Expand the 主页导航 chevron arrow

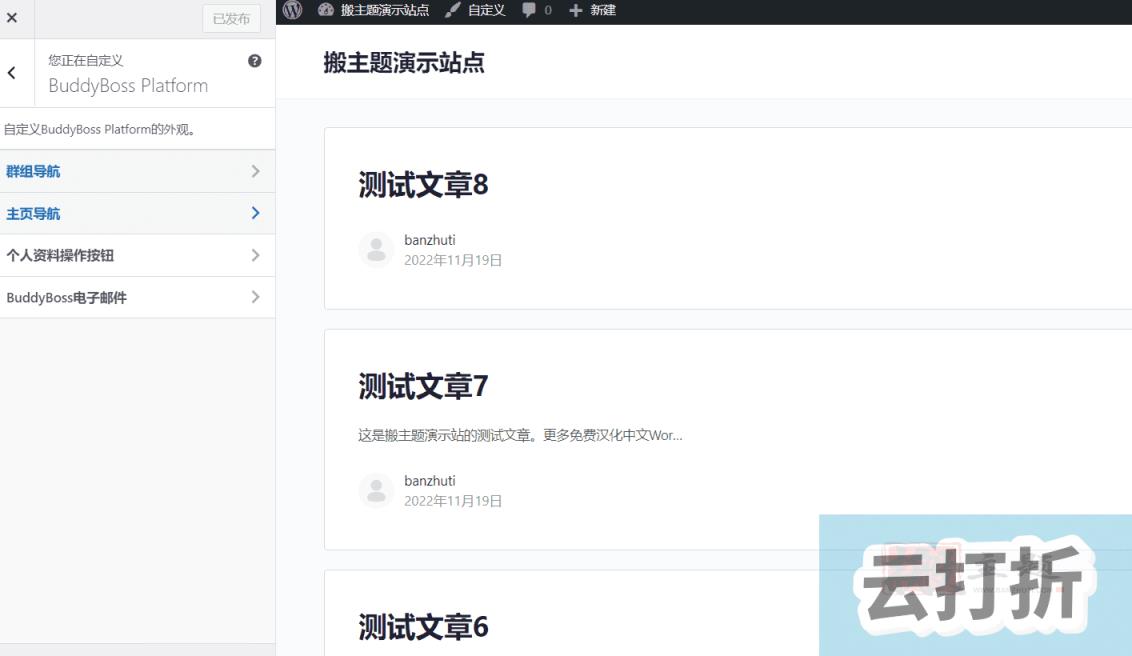(x=256, y=213)
